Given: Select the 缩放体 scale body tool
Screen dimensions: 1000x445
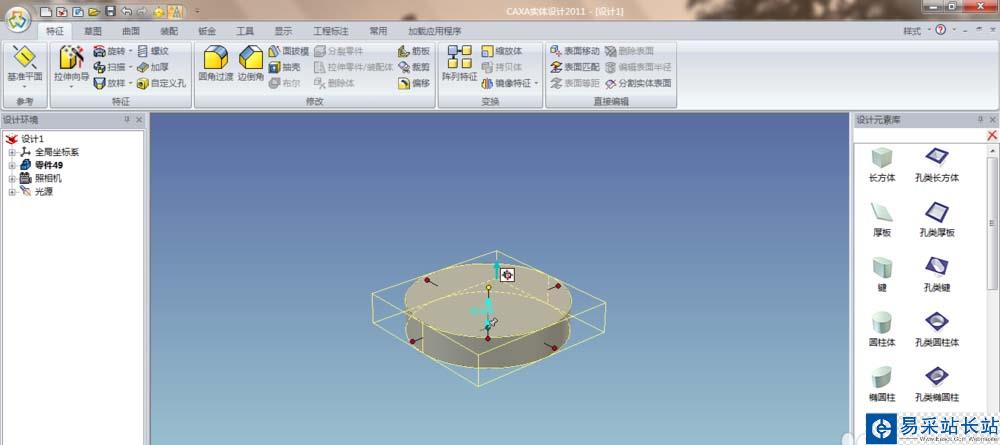Looking at the screenshot, I should coord(502,51).
